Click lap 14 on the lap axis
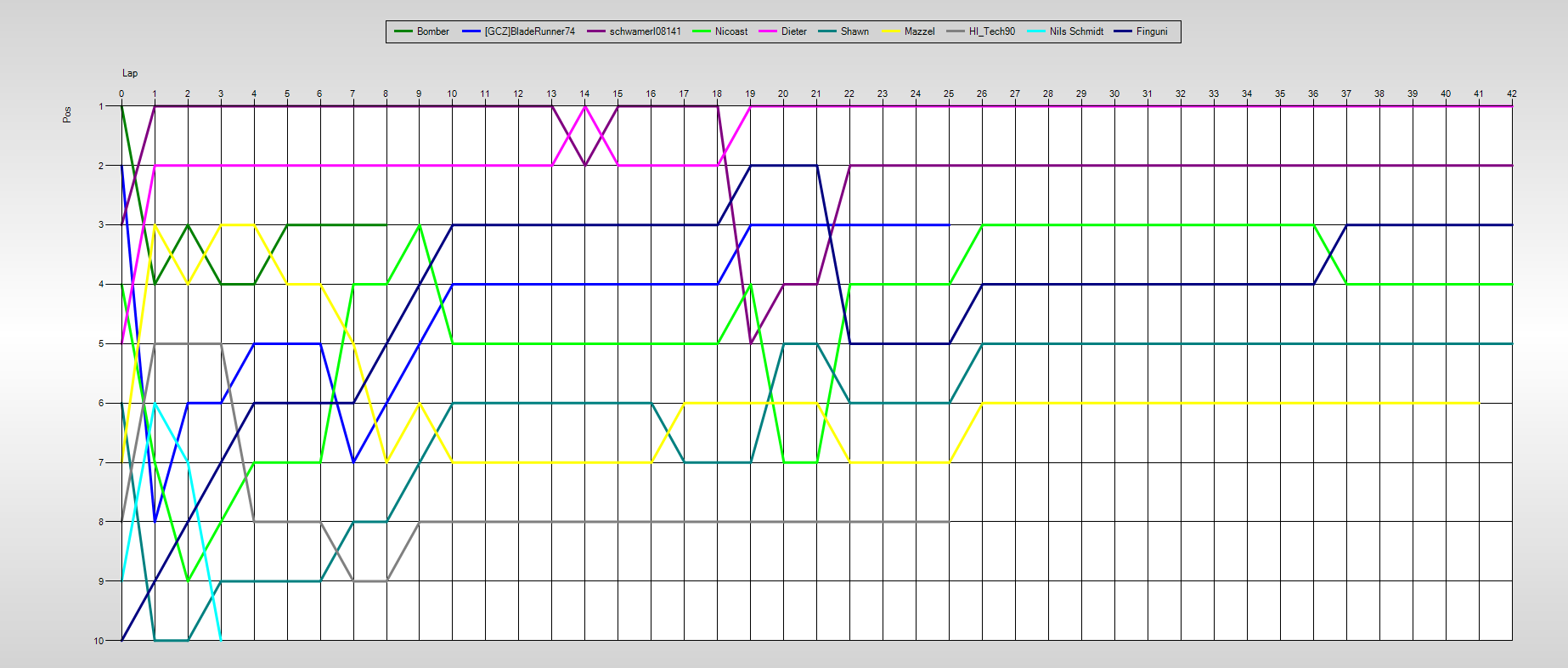The width and height of the screenshot is (1568, 668). [584, 93]
